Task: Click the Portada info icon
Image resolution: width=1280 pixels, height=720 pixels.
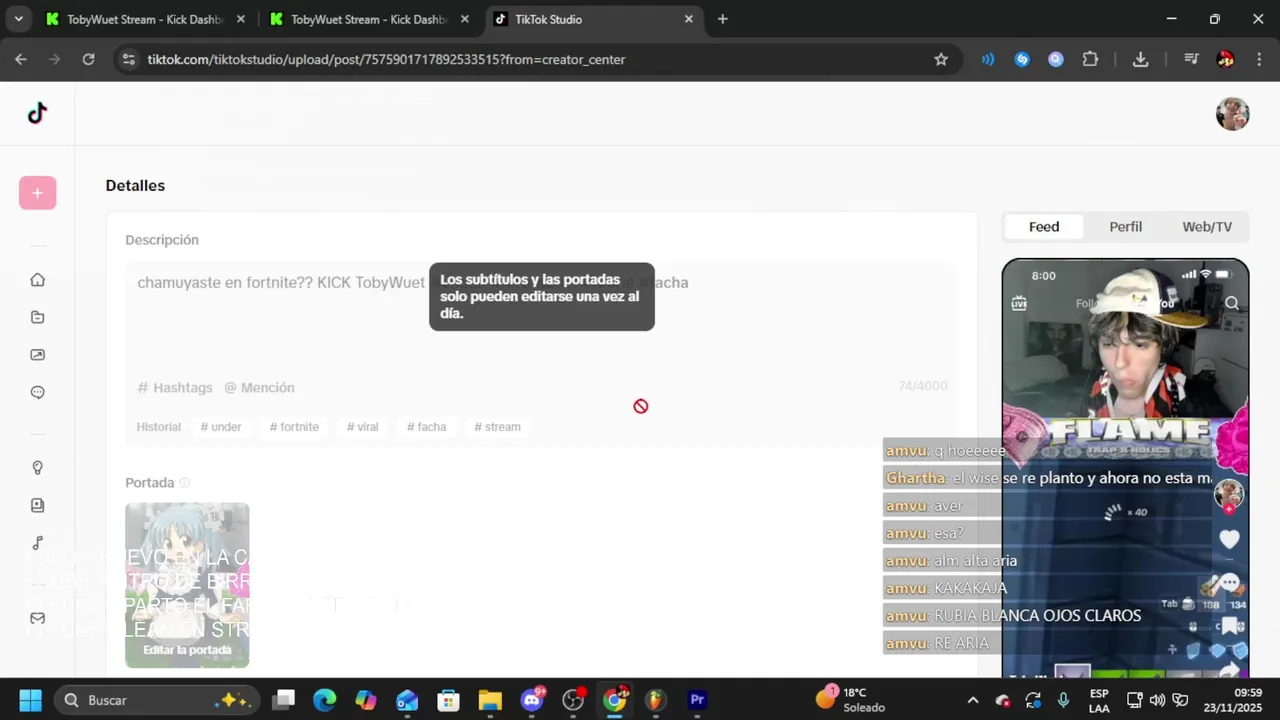Action: [184, 483]
